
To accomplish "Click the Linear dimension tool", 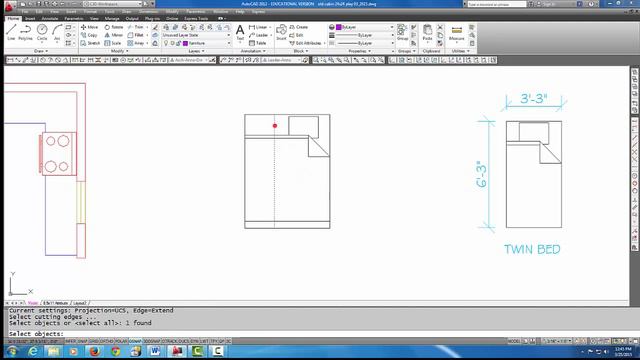I will tap(258, 27).
